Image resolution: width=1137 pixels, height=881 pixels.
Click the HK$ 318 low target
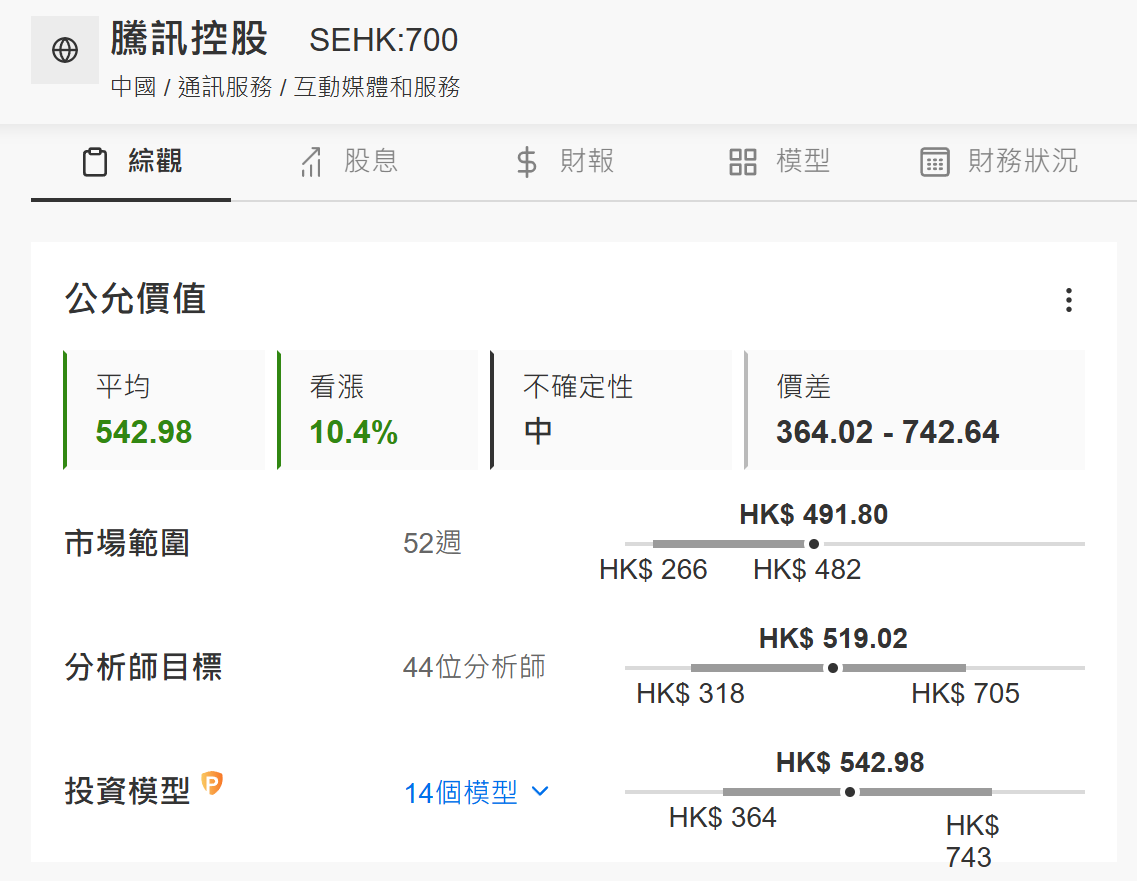click(x=690, y=694)
